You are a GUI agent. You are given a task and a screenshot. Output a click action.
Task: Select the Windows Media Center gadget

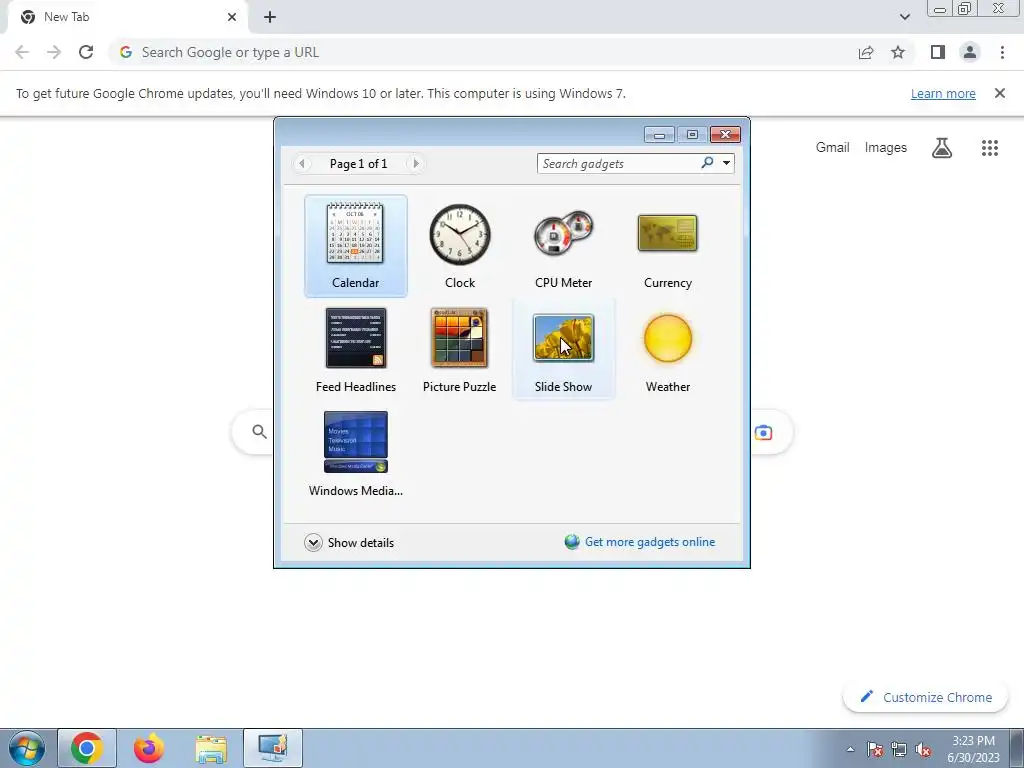[x=355, y=454]
